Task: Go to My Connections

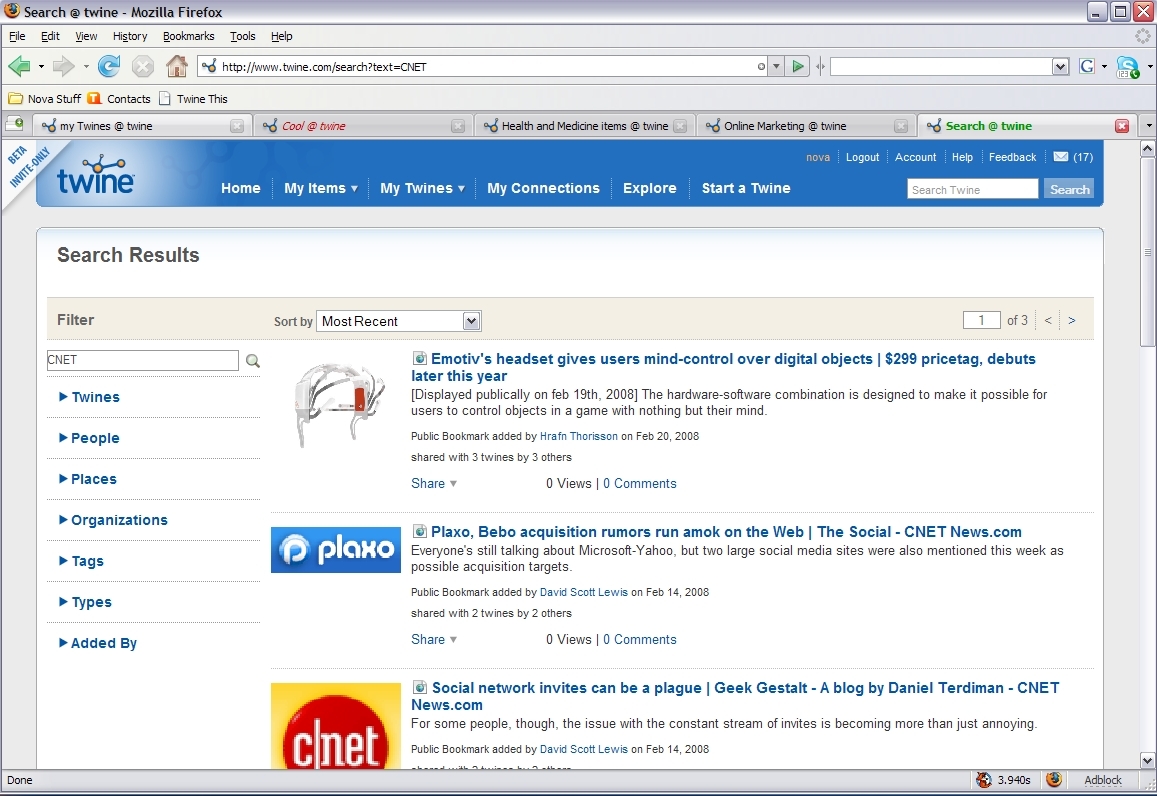Action: pos(543,188)
